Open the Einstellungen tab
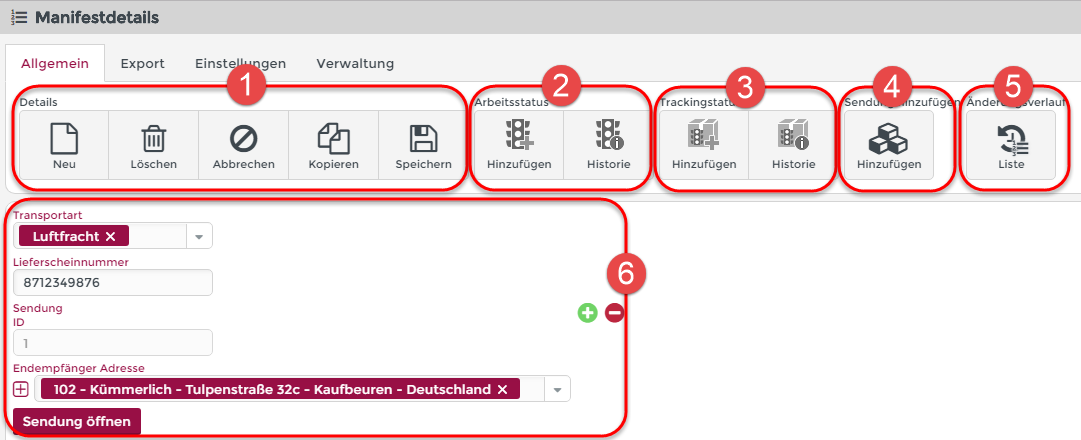Screen dimensions: 1081x440 click(x=240, y=63)
